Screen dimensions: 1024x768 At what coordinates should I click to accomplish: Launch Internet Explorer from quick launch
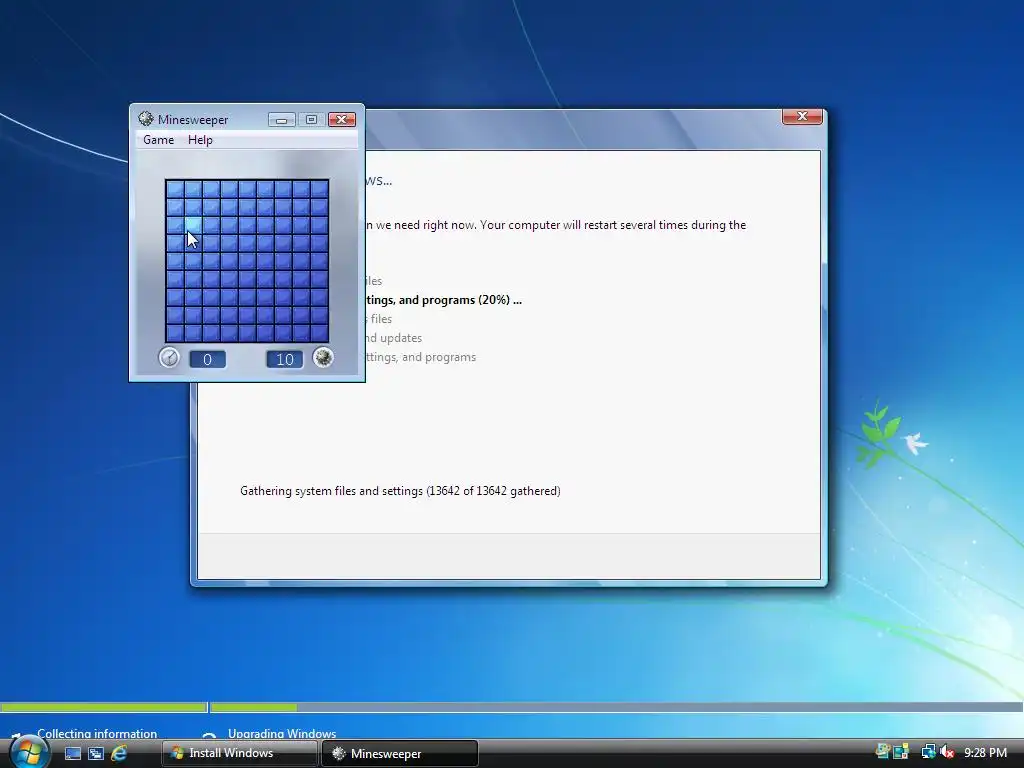point(119,753)
